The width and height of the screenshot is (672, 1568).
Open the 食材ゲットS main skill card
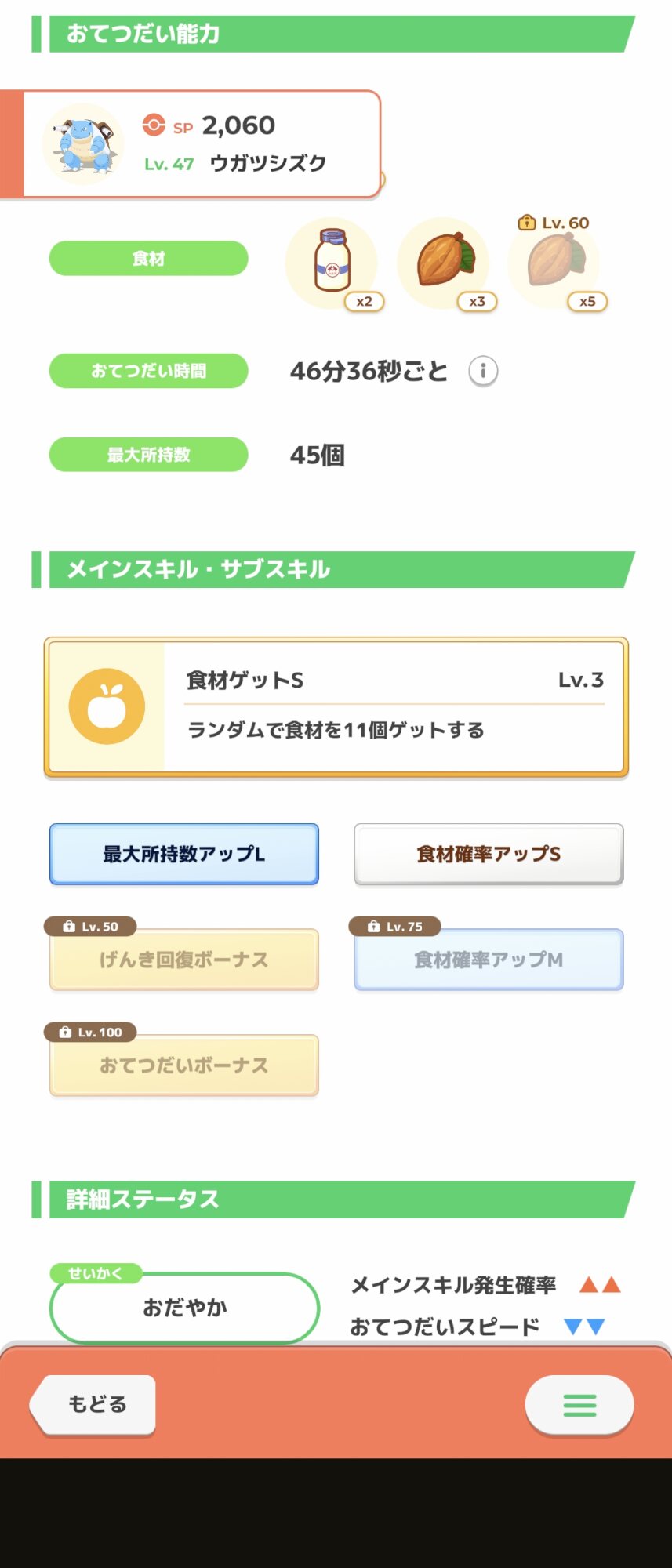(336, 707)
